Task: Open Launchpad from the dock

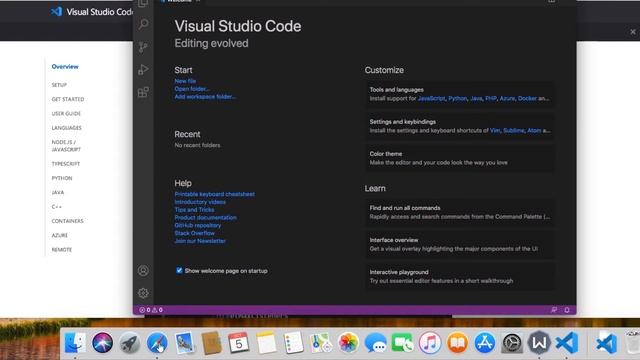Action: [x=130, y=342]
